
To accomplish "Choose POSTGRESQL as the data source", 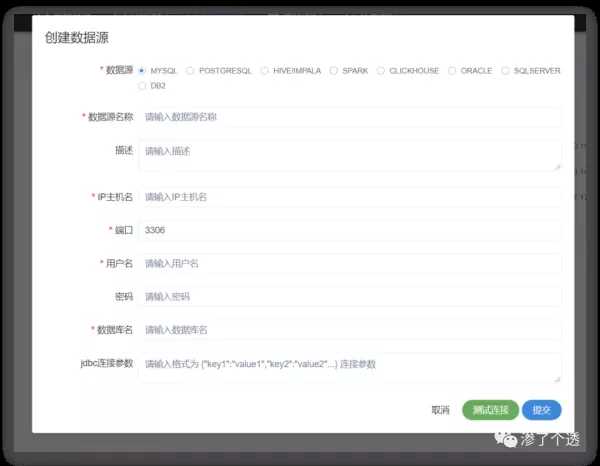I will [x=191, y=71].
